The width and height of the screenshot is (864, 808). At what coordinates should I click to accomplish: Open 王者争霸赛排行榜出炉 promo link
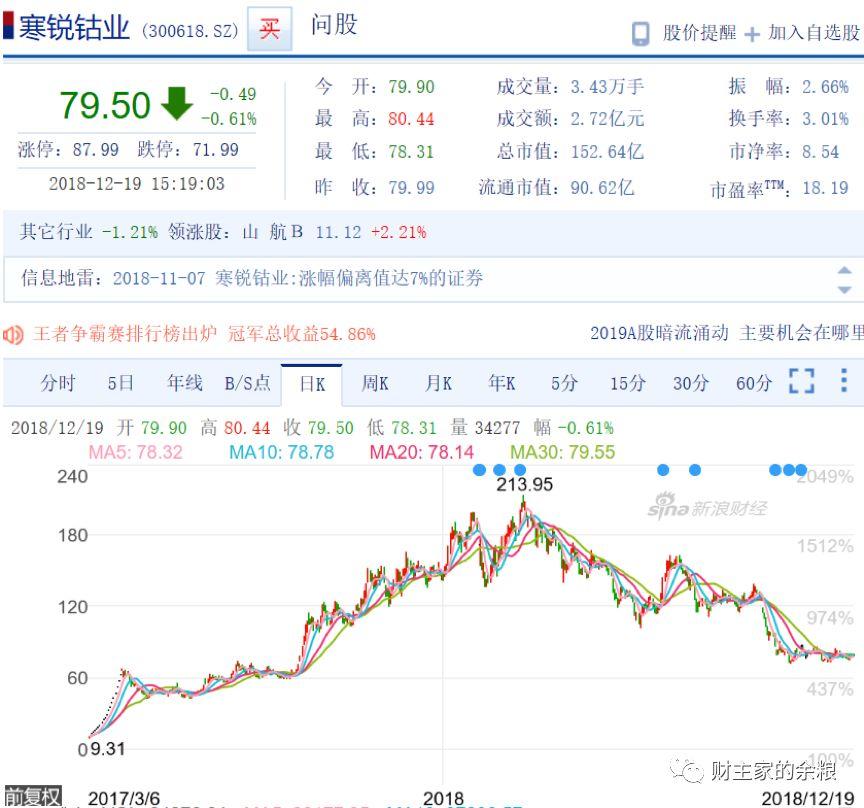click(125, 334)
